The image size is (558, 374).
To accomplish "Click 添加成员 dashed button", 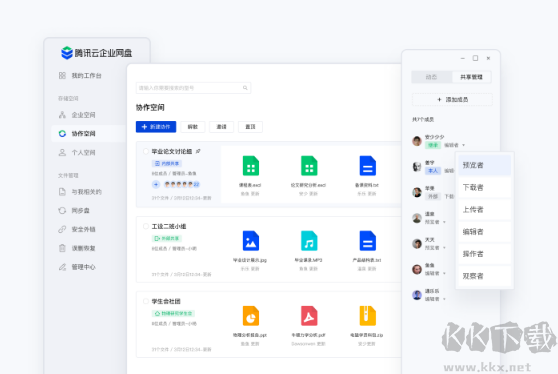I will click(452, 100).
